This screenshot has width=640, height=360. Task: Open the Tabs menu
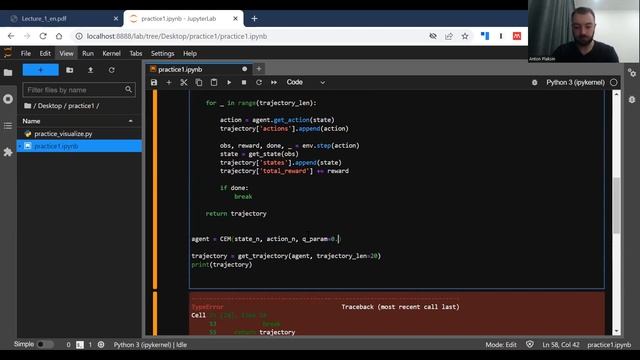pyautogui.click(x=136, y=53)
